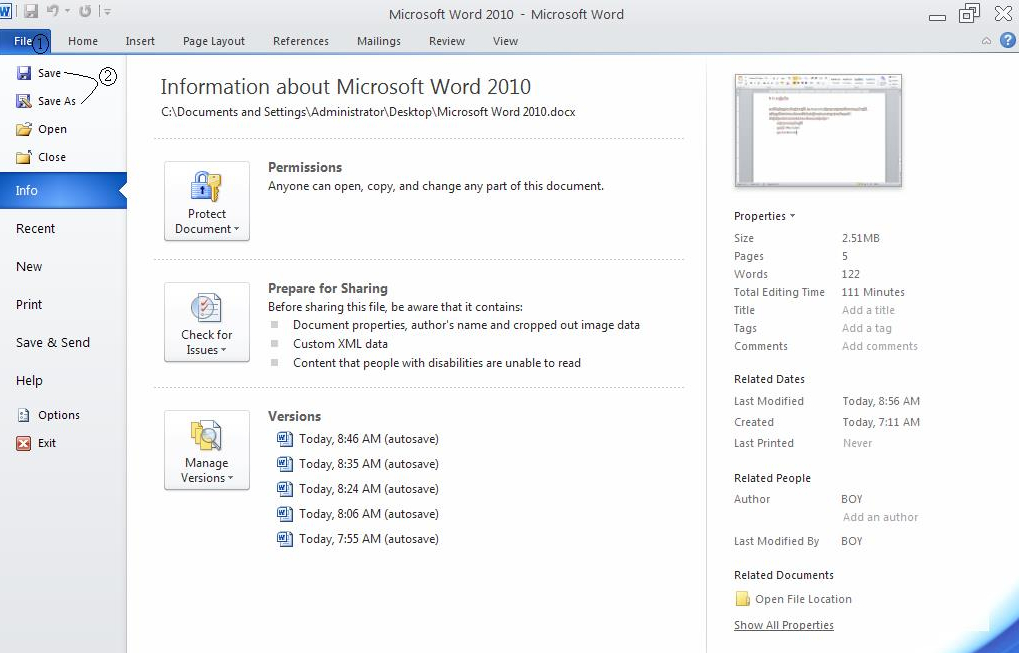The height and width of the screenshot is (653, 1019).
Task: Click the Save As label in the sidebar
Action: pyautogui.click(x=57, y=101)
